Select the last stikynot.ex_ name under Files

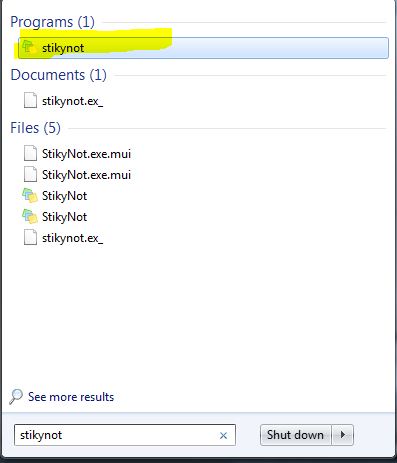coord(73,238)
